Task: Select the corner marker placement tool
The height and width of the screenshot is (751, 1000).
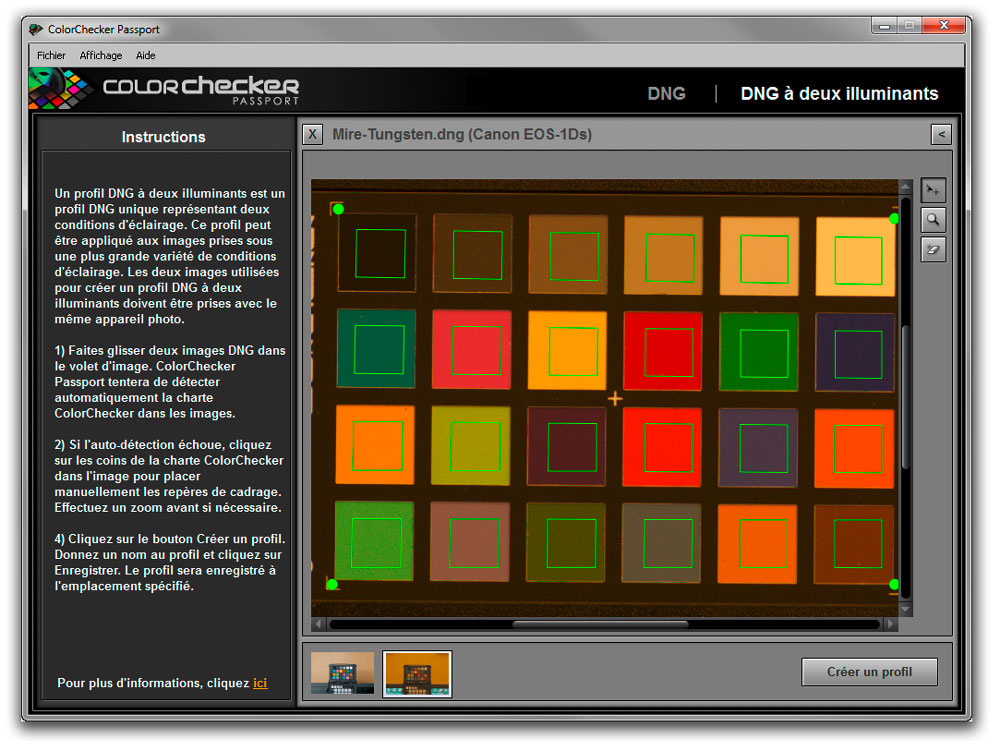Action: tap(933, 191)
